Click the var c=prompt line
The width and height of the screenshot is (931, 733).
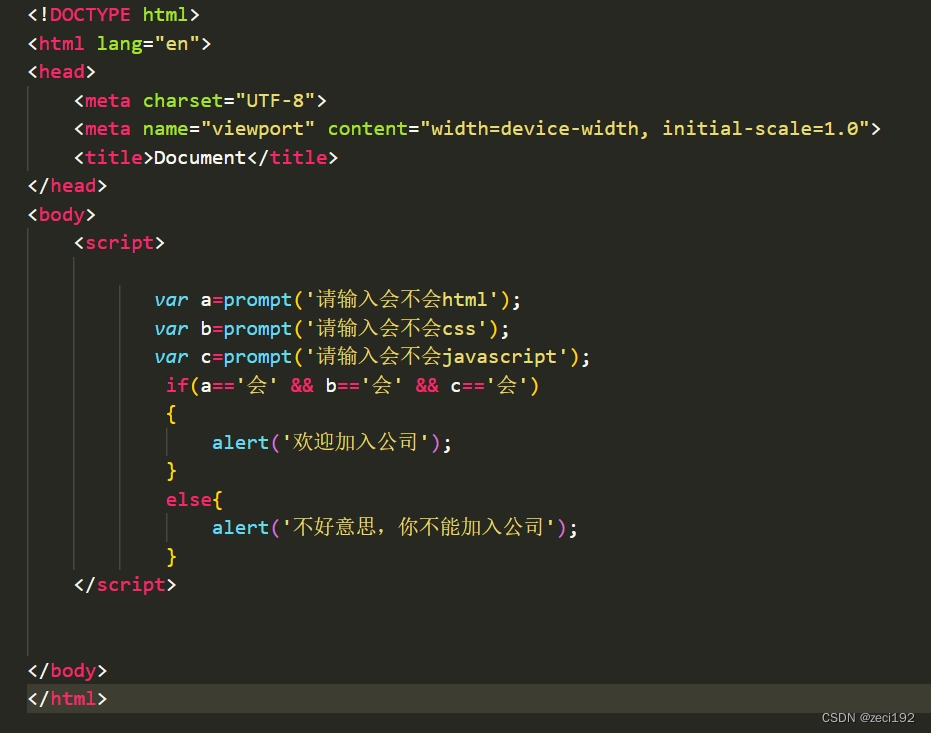click(x=372, y=357)
